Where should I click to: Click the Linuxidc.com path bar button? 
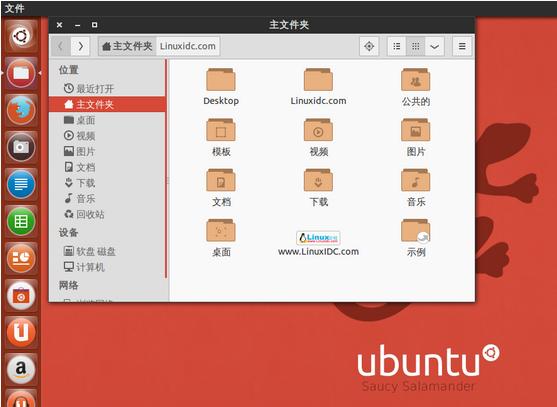coord(188,46)
